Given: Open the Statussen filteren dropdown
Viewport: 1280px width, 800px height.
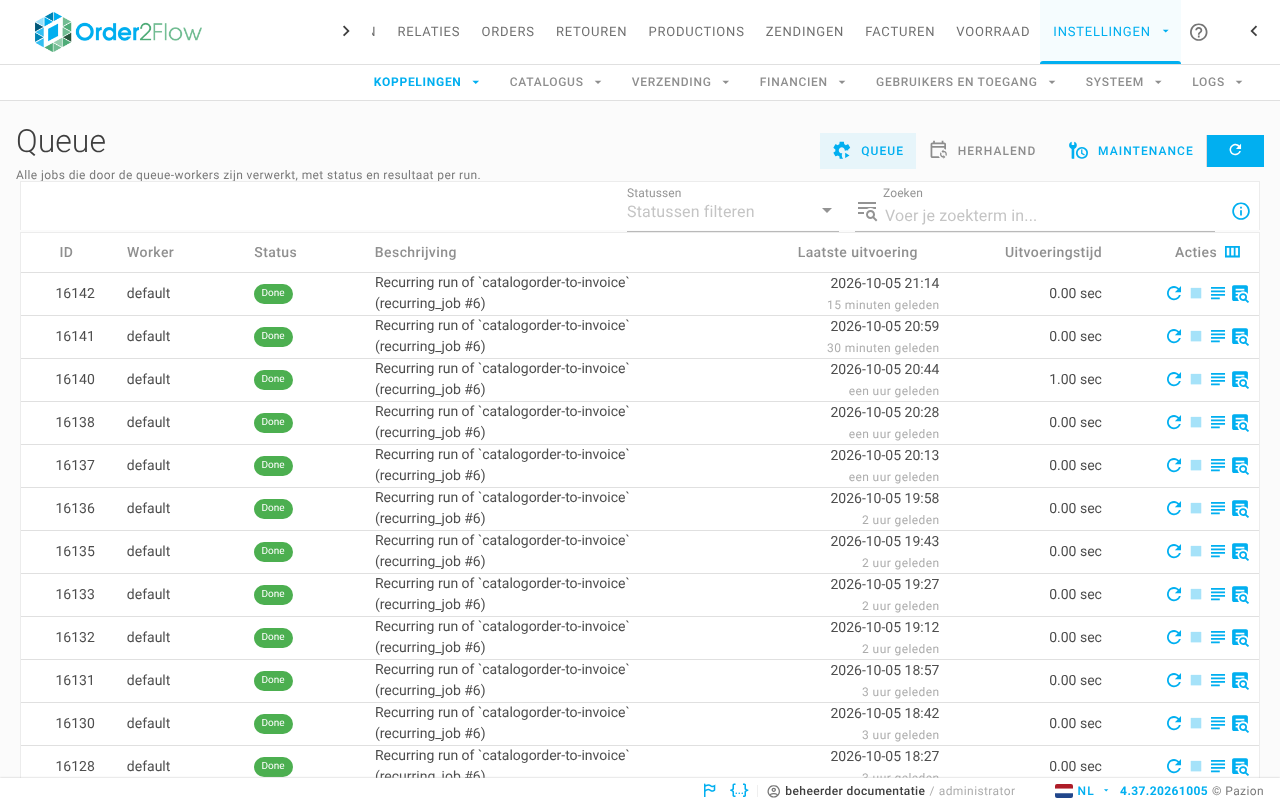Looking at the screenshot, I should tap(732, 211).
